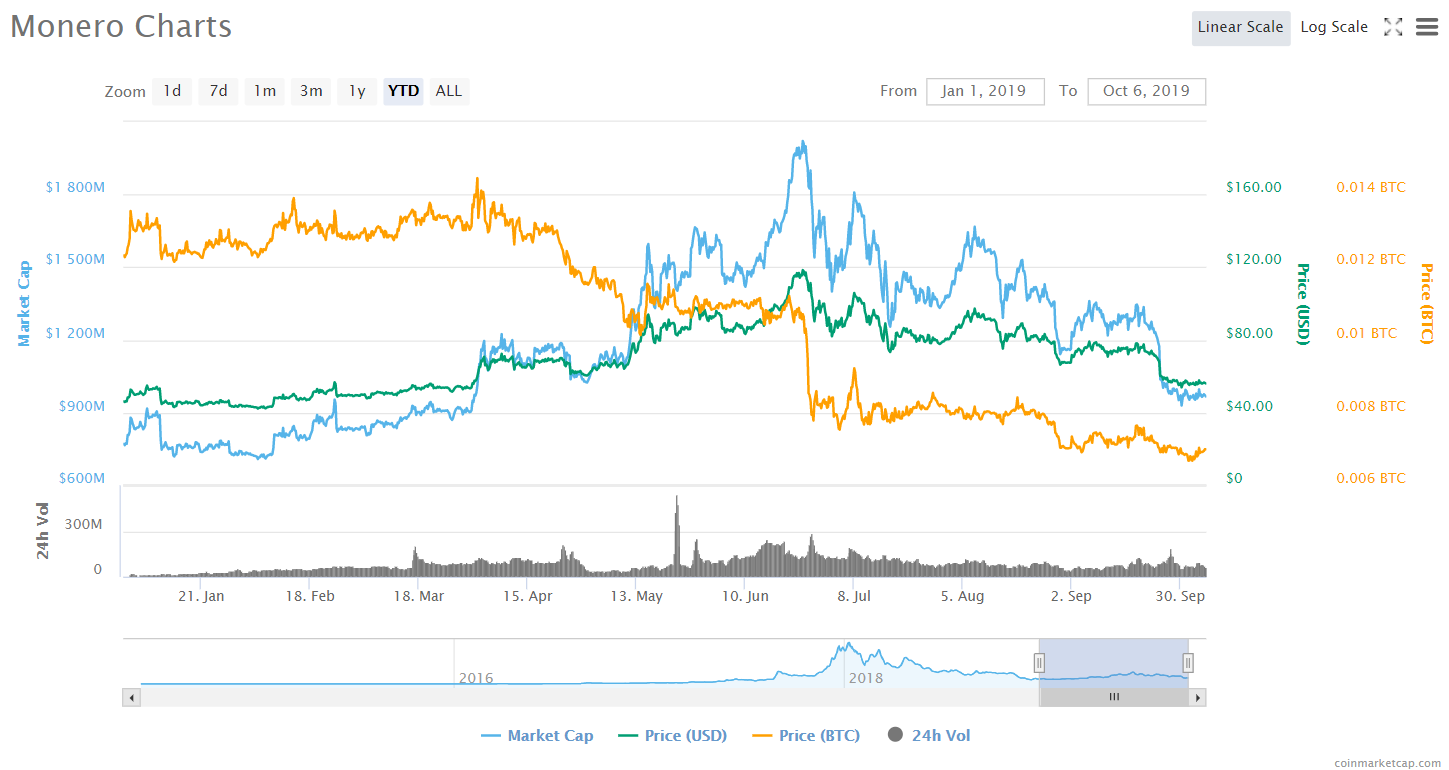The image size is (1449, 770).
Task: Click the Price (BTC) vertical axis title
Action: (1426, 304)
